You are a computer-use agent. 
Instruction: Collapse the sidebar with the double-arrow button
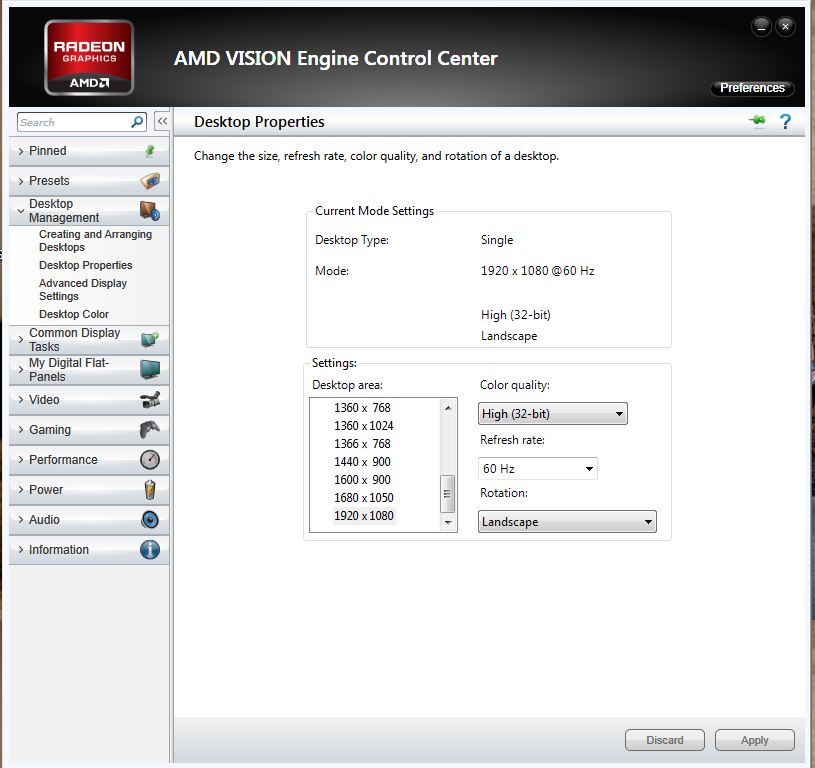tap(162, 122)
